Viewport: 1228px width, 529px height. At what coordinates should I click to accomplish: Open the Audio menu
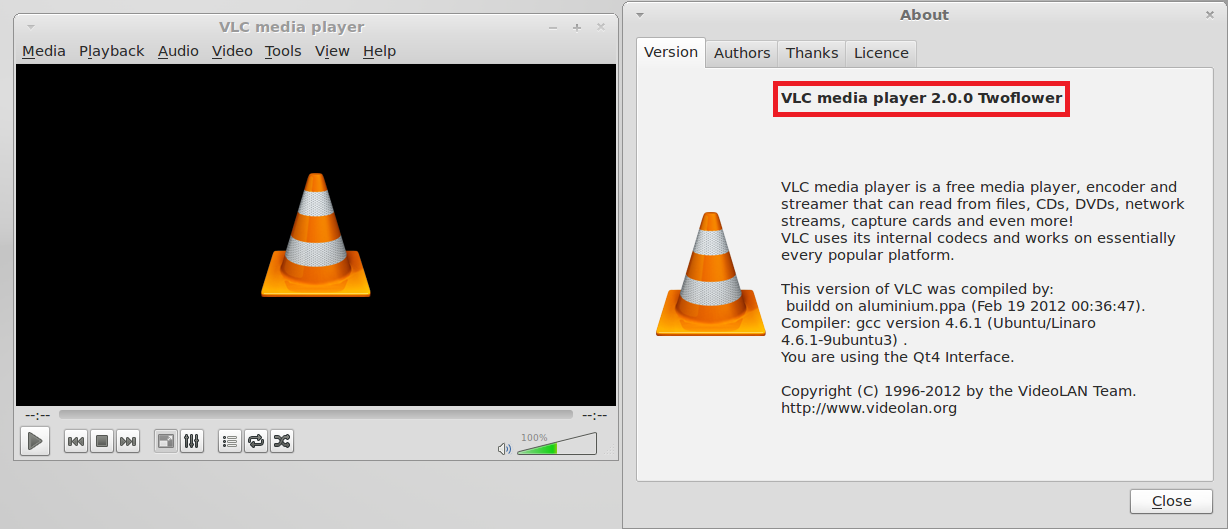click(178, 51)
